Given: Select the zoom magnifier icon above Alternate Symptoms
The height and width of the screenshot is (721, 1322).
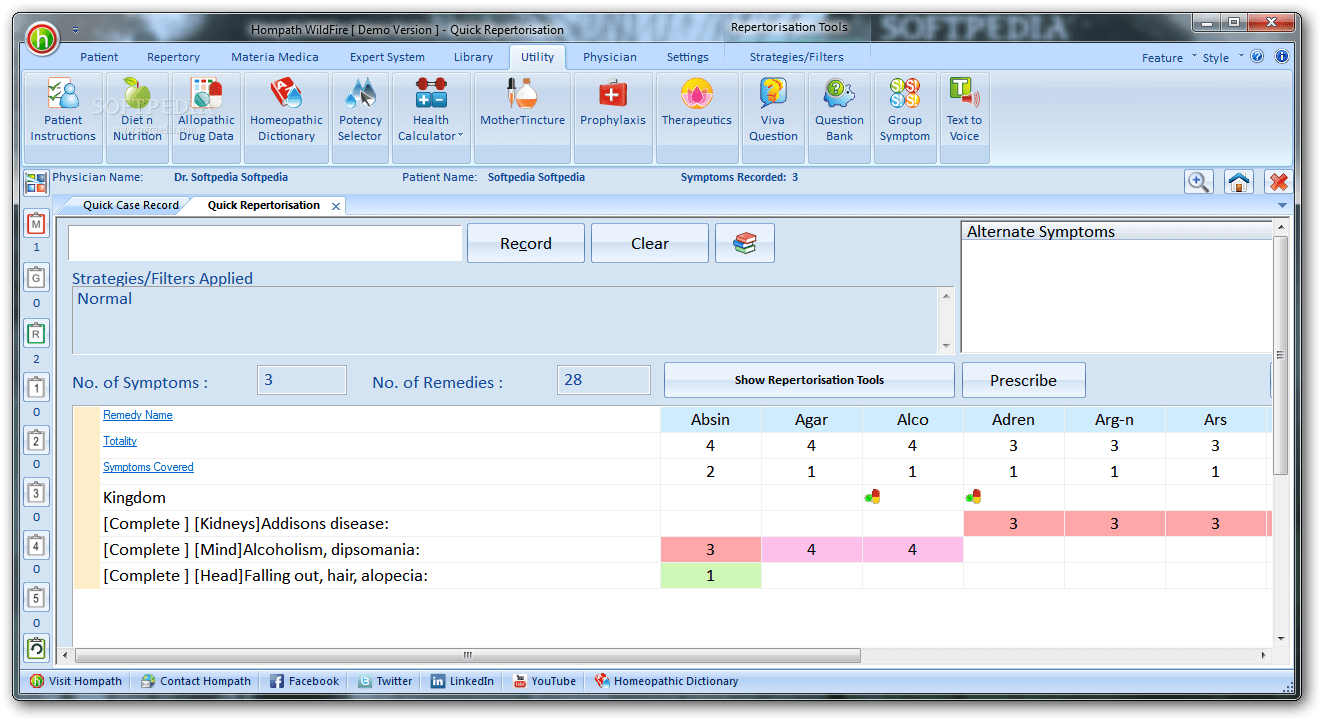Looking at the screenshot, I should coord(1199,182).
